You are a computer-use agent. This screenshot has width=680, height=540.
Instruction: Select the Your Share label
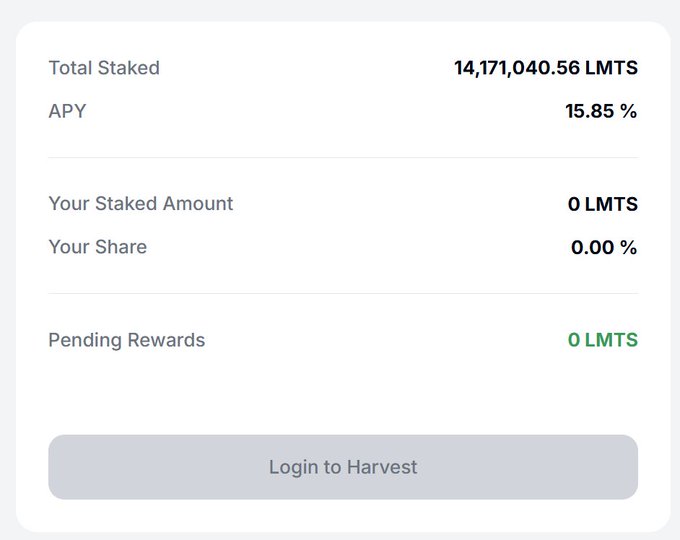tap(97, 247)
